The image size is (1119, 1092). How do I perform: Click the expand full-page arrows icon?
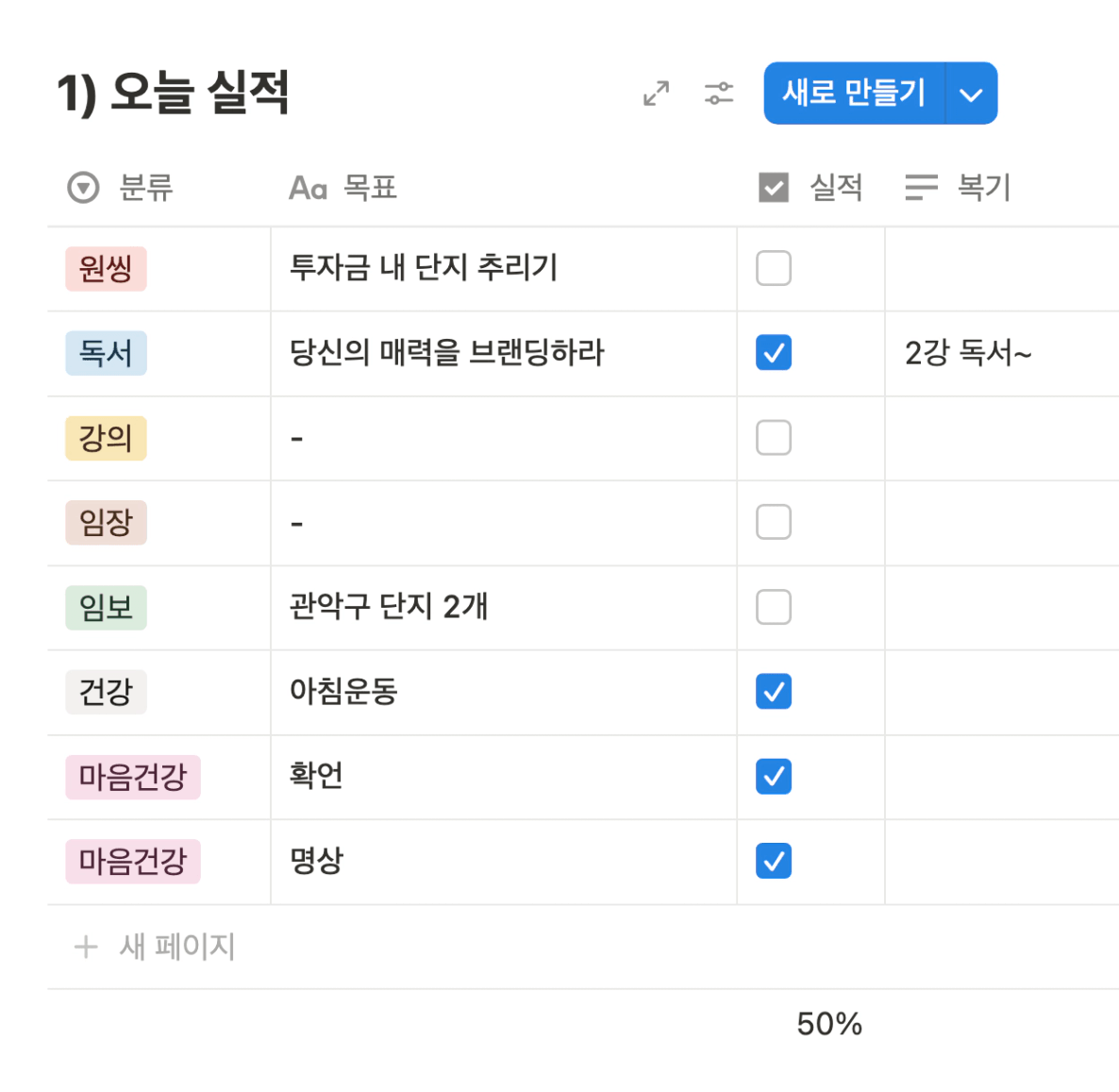click(656, 93)
